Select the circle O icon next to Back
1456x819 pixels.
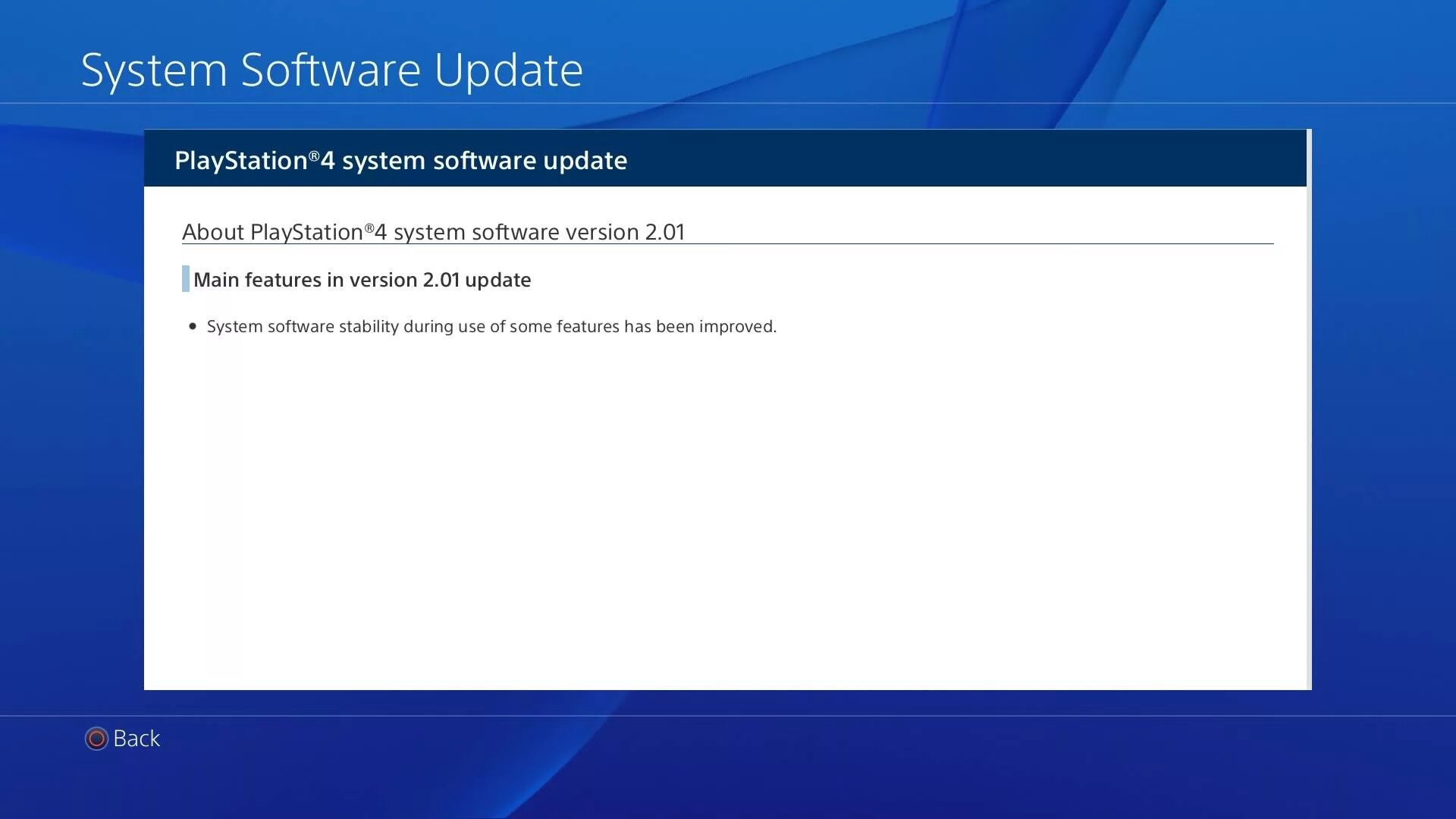pyautogui.click(x=95, y=738)
